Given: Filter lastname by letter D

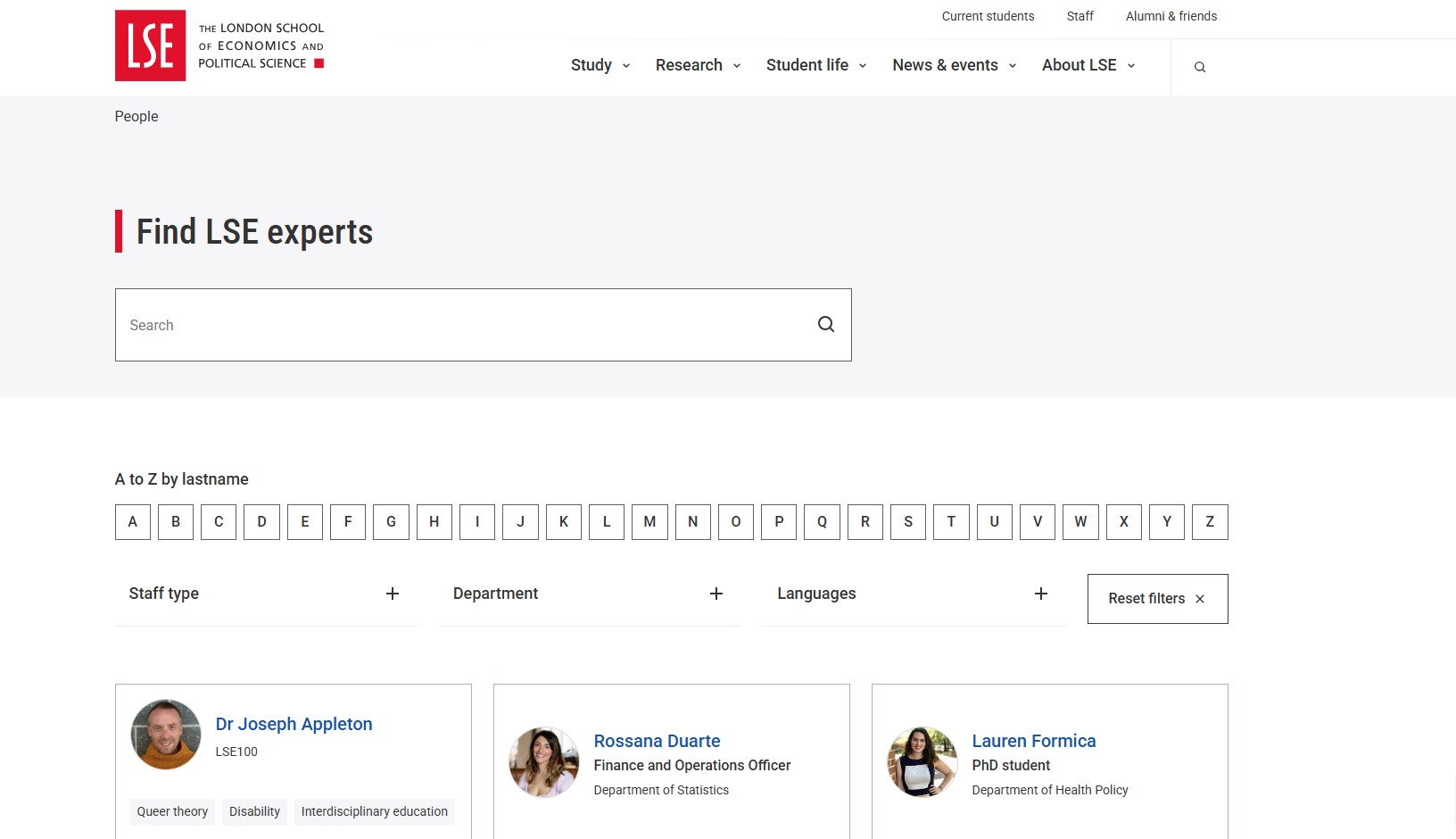Looking at the screenshot, I should pyautogui.click(x=262, y=522).
